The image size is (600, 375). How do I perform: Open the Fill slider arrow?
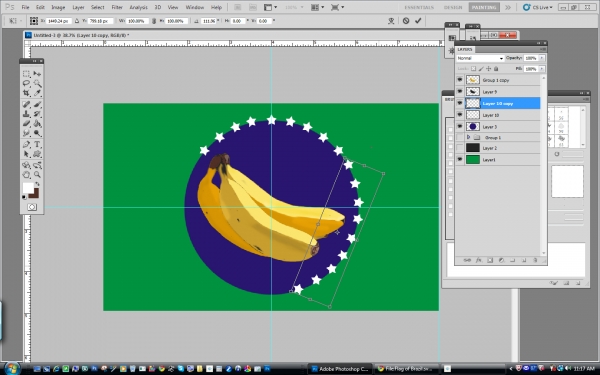(x=542, y=69)
